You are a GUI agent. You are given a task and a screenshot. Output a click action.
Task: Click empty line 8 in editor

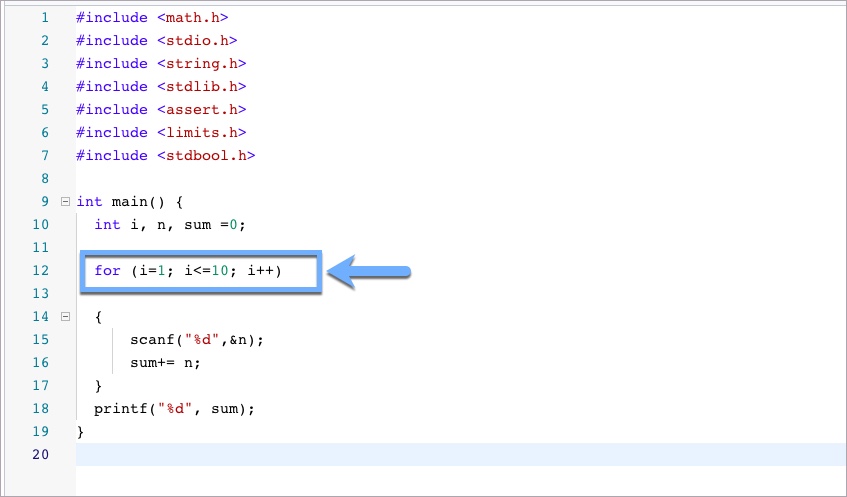click(461, 178)
